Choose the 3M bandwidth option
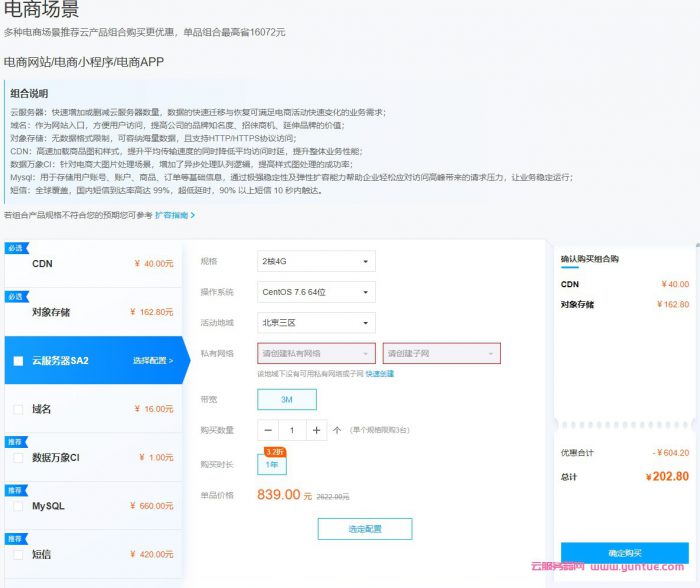This screenshot has width=700, height=588. 286,399
